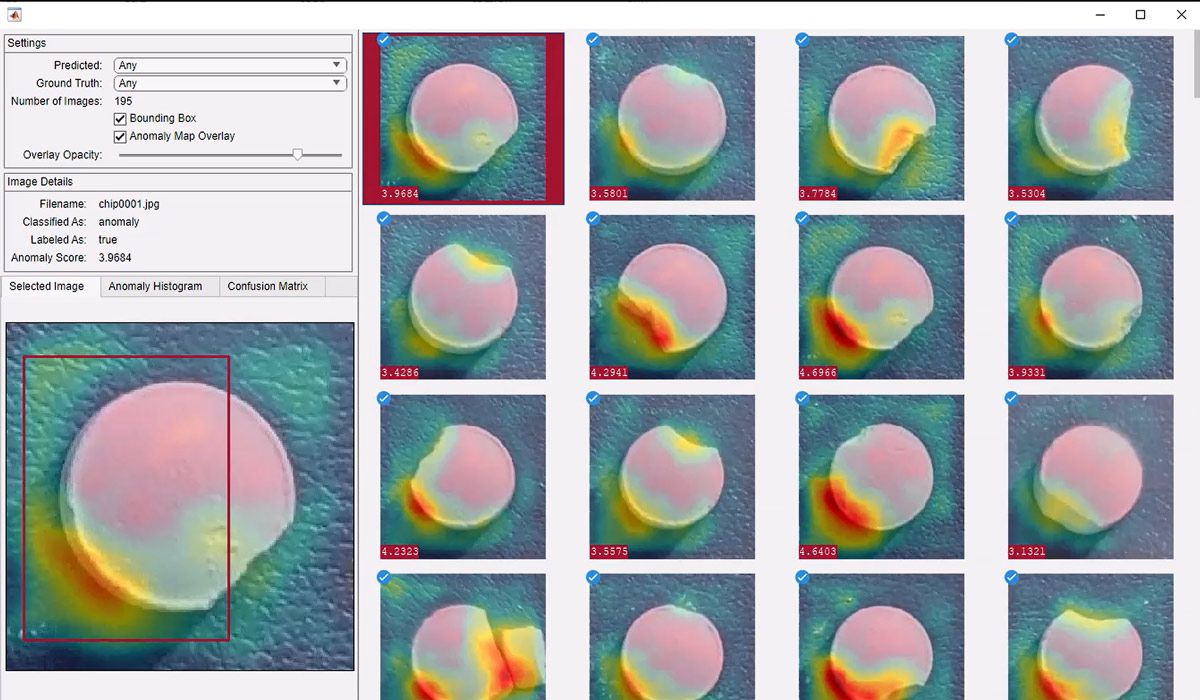Click checkmark icon on thumbnail scored 3.1321
The width and height of the screenshot is (1200, 700).
click(1010, 397)
